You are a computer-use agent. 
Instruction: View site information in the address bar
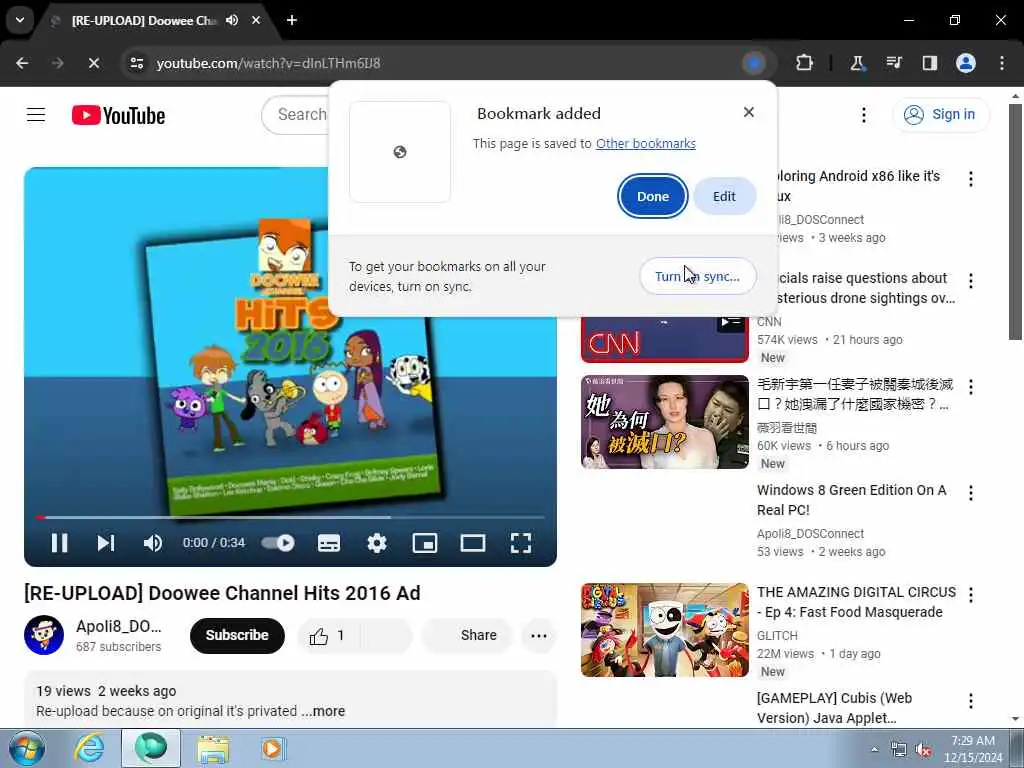137,63
